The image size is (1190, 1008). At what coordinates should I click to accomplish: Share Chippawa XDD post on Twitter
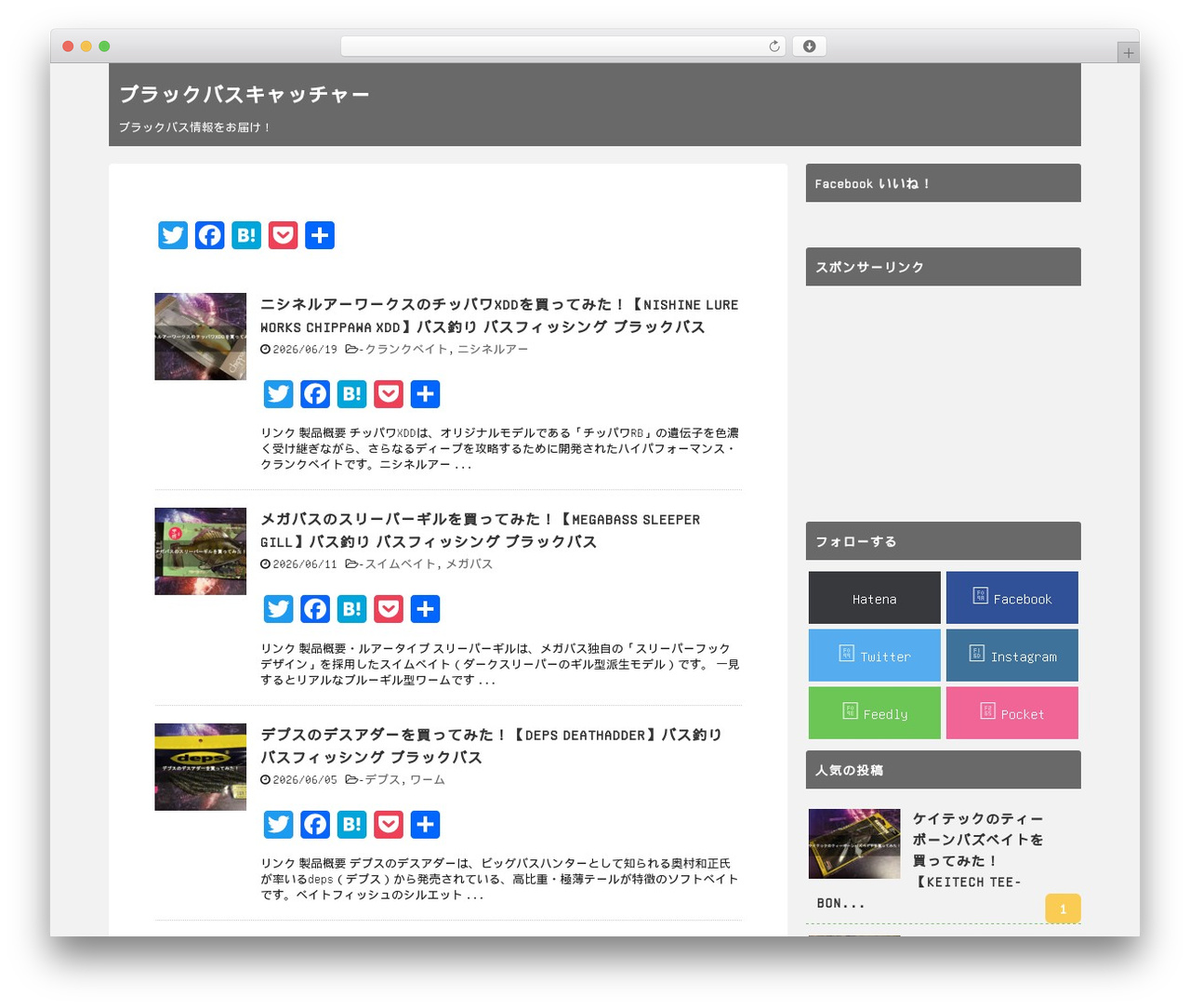coord(278,394)
